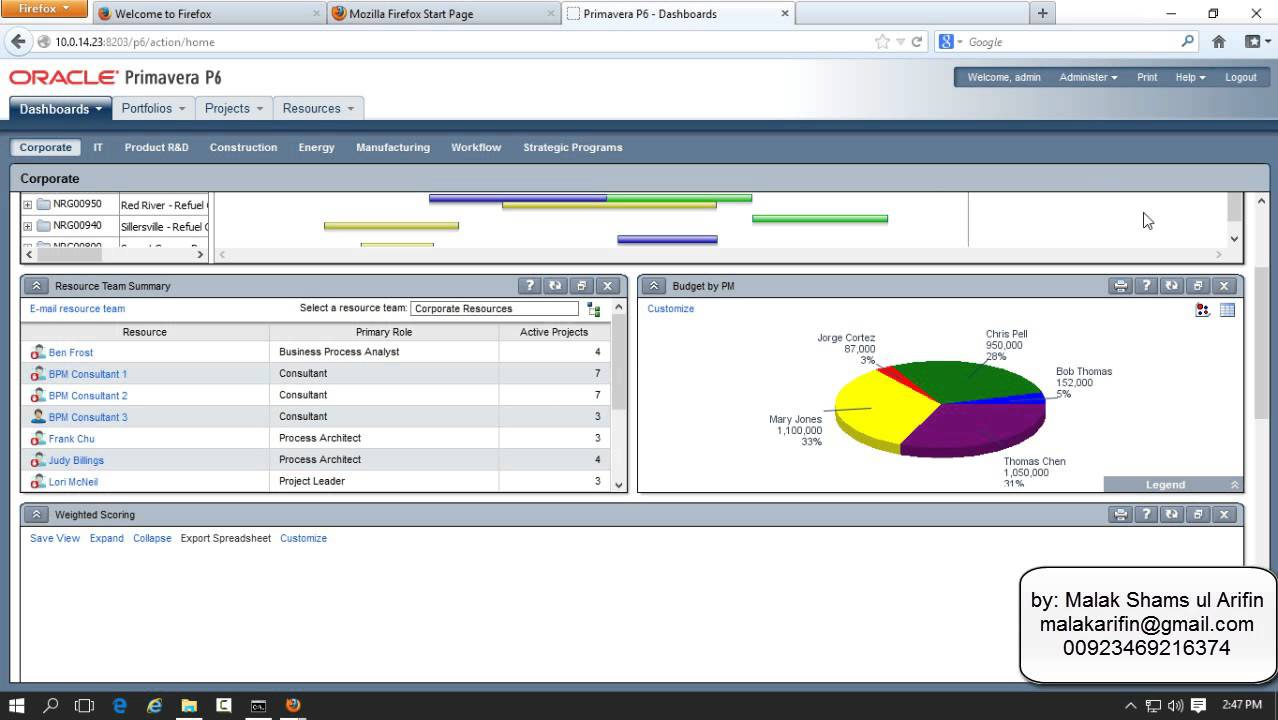Open the BPM Consultant 1 resource link
Viewport: 1278px width, 720px height.
point(88,374)
